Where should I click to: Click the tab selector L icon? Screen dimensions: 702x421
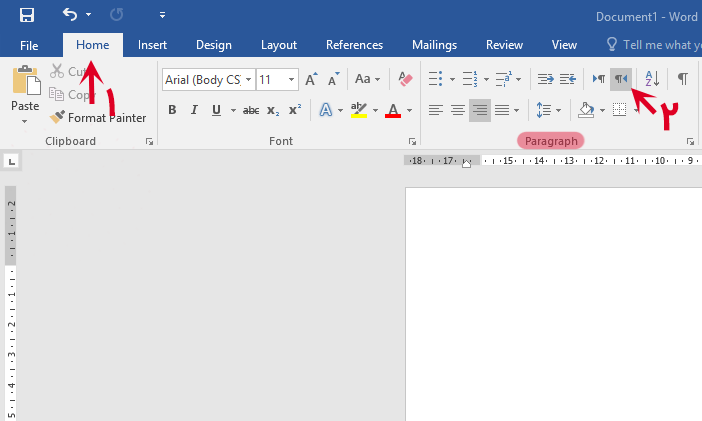[x=12, y=161]
